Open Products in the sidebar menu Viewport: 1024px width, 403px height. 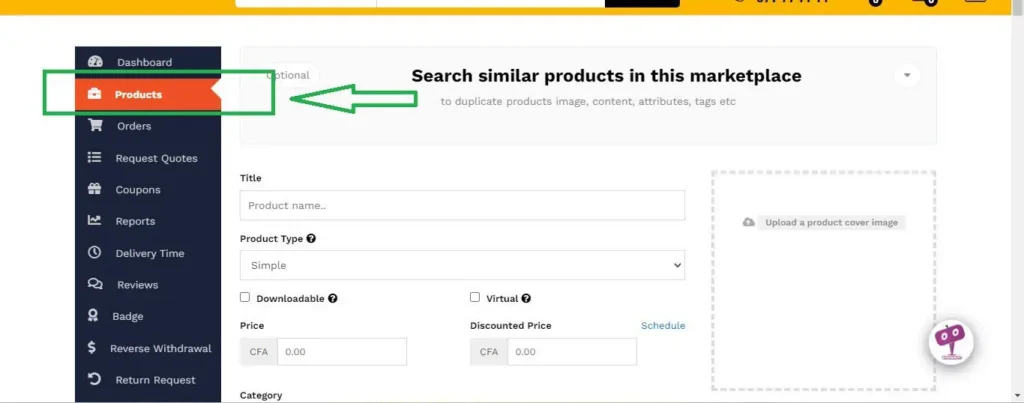pyautogui.click(x=138, y=95)
